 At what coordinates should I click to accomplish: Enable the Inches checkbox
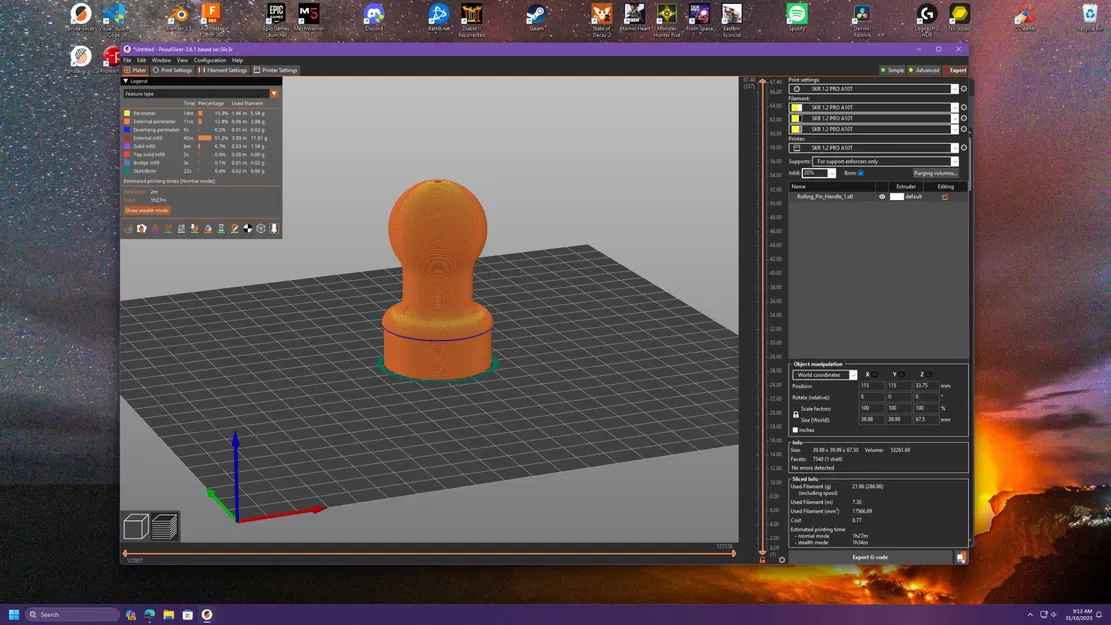(x=795, y=430)
